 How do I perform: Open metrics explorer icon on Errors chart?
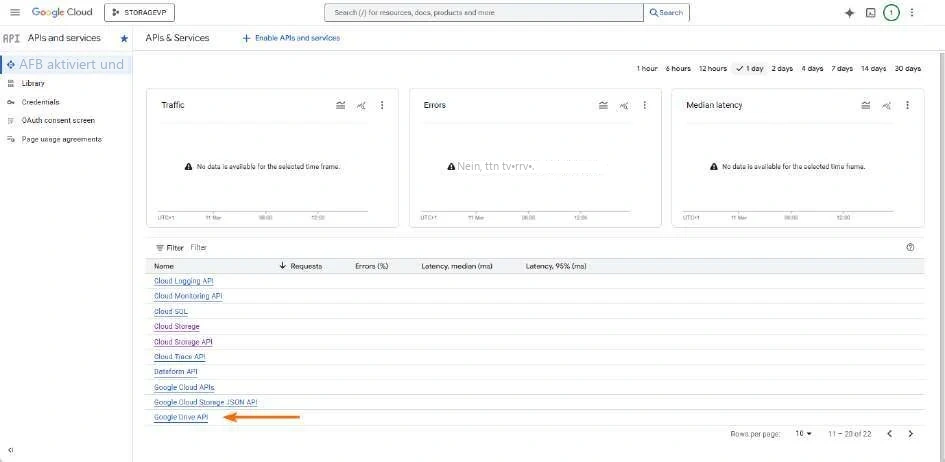pos(624,105)
